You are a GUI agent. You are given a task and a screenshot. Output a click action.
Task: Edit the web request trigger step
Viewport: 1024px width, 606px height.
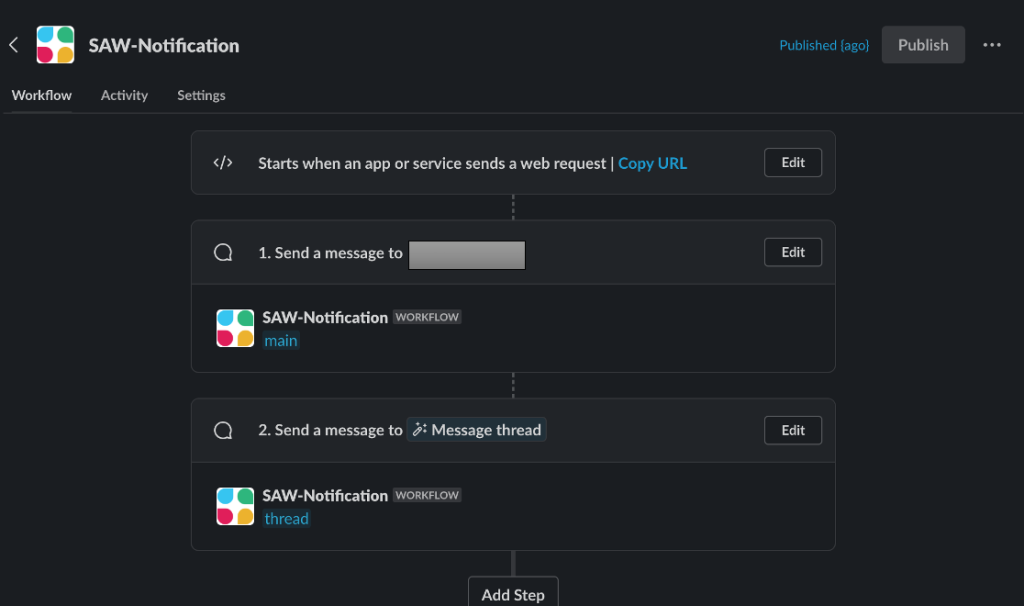click(792, 162)
